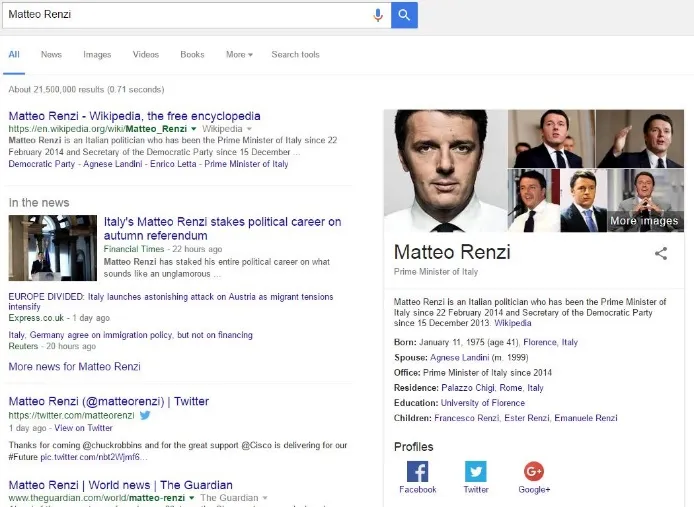
Task: Click the voice search microphone icon
Action: [x=378, y=15]
